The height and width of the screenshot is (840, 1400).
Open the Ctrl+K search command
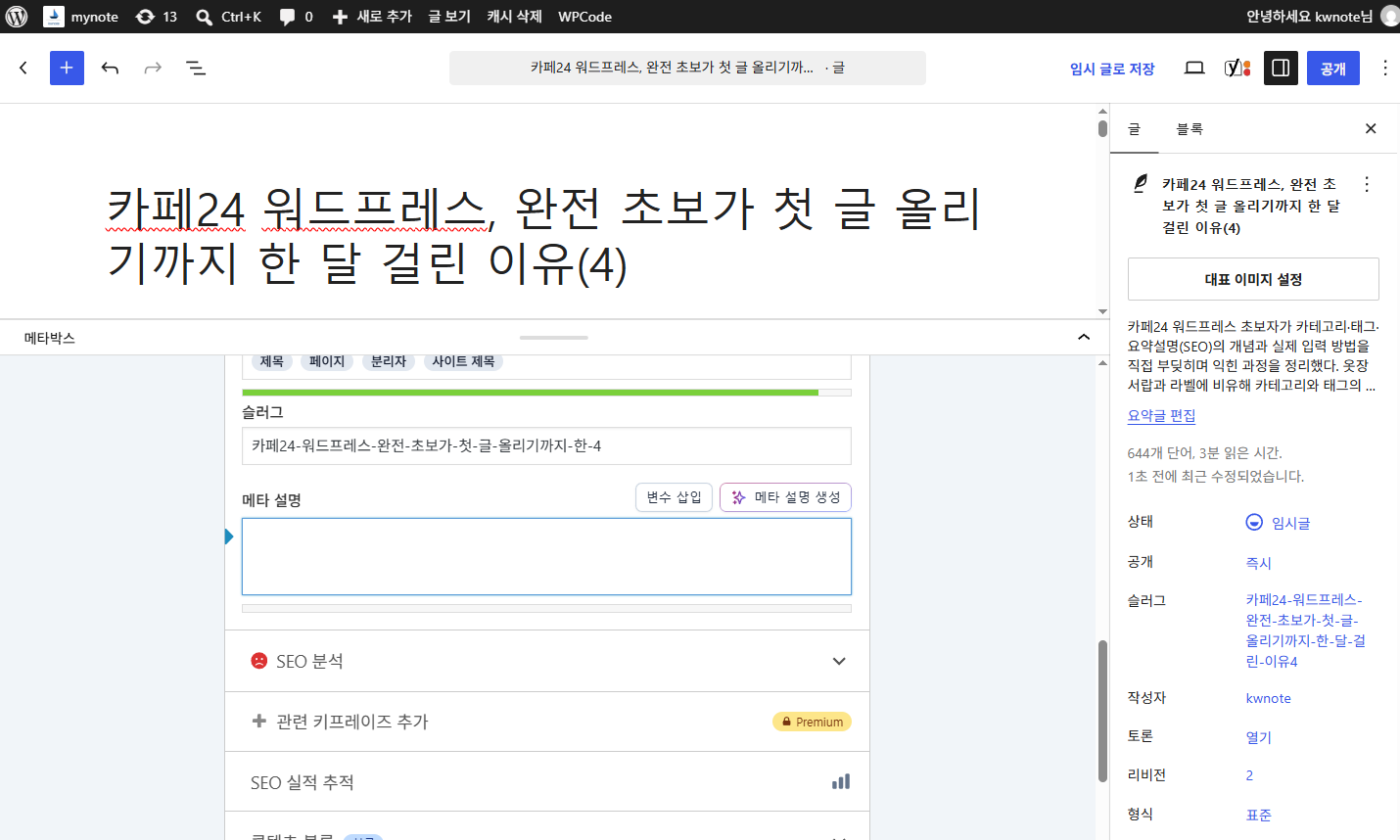(229, 17)
